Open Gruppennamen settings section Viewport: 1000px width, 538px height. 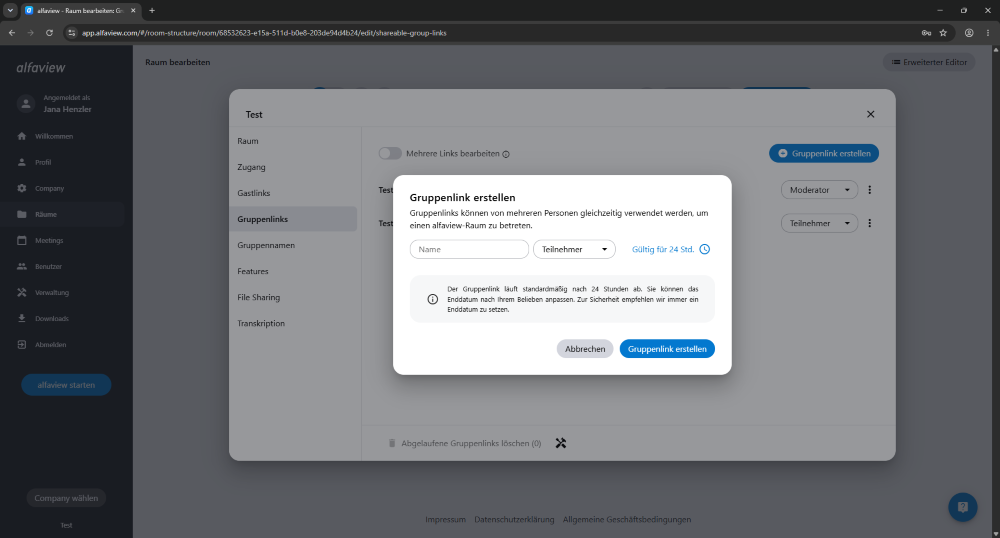click(x=293, y=245)
